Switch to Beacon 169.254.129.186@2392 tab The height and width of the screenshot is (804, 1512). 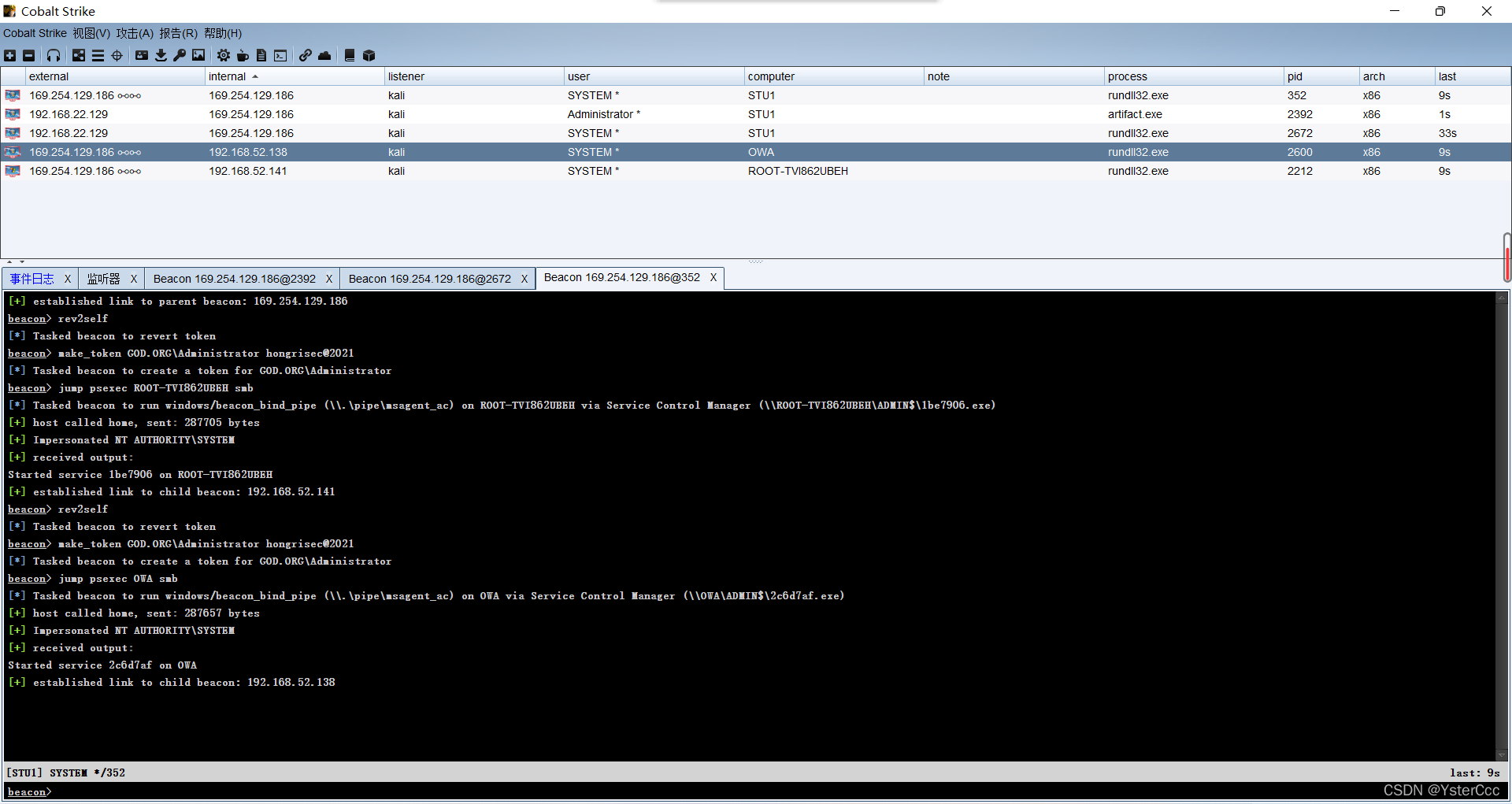235,279
